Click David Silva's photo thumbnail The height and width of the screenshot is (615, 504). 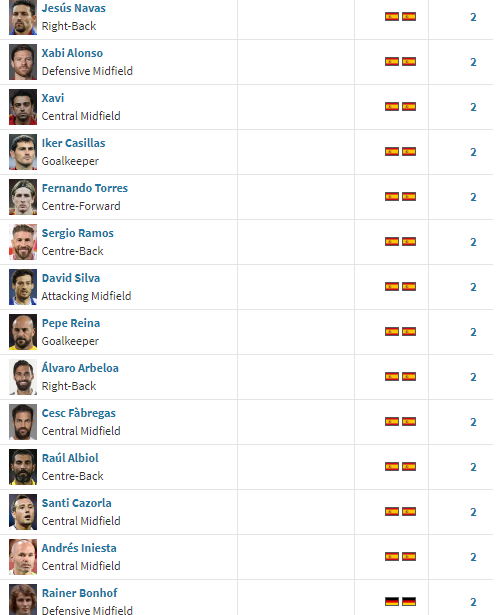(x=23, y=287)
